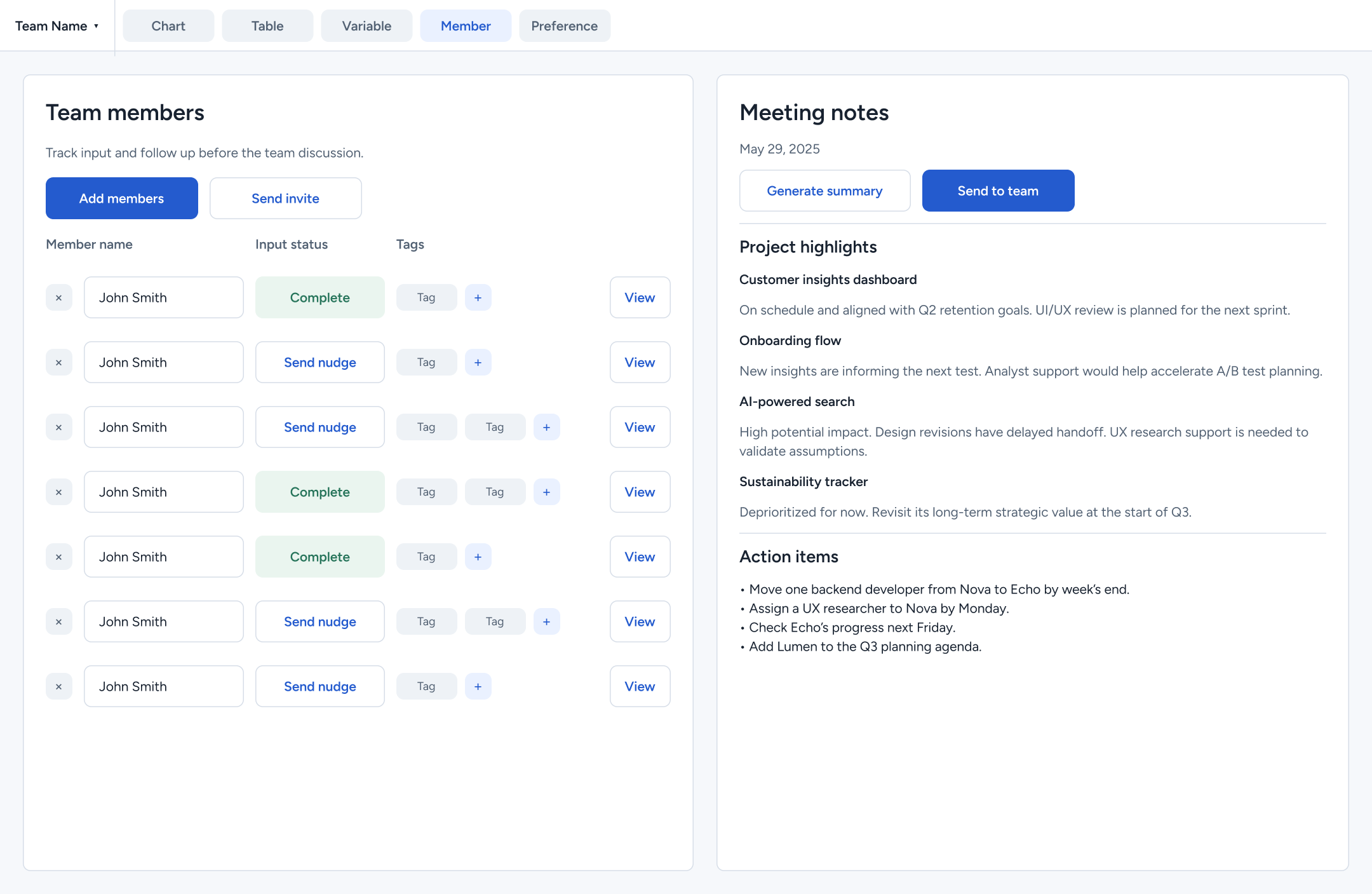Click View on the fifth member row
Screen dimensions: 1372x894
coord(640,557)
